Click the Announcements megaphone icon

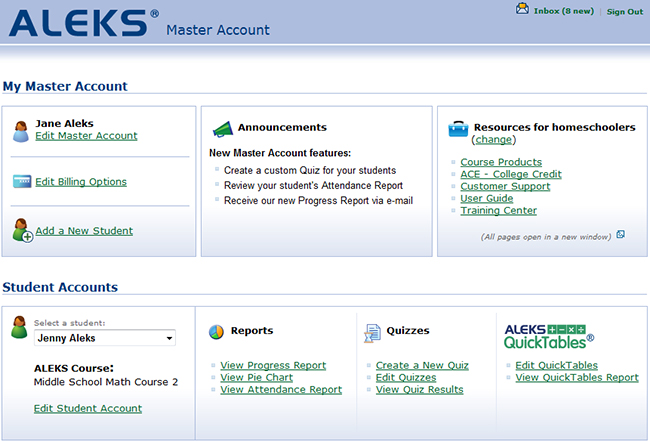pos(223,129)
